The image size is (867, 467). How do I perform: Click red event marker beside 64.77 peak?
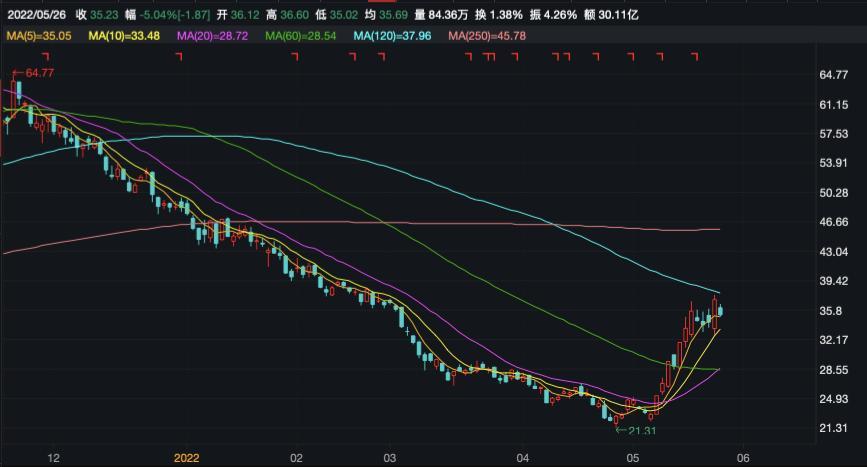coord(46,57)
